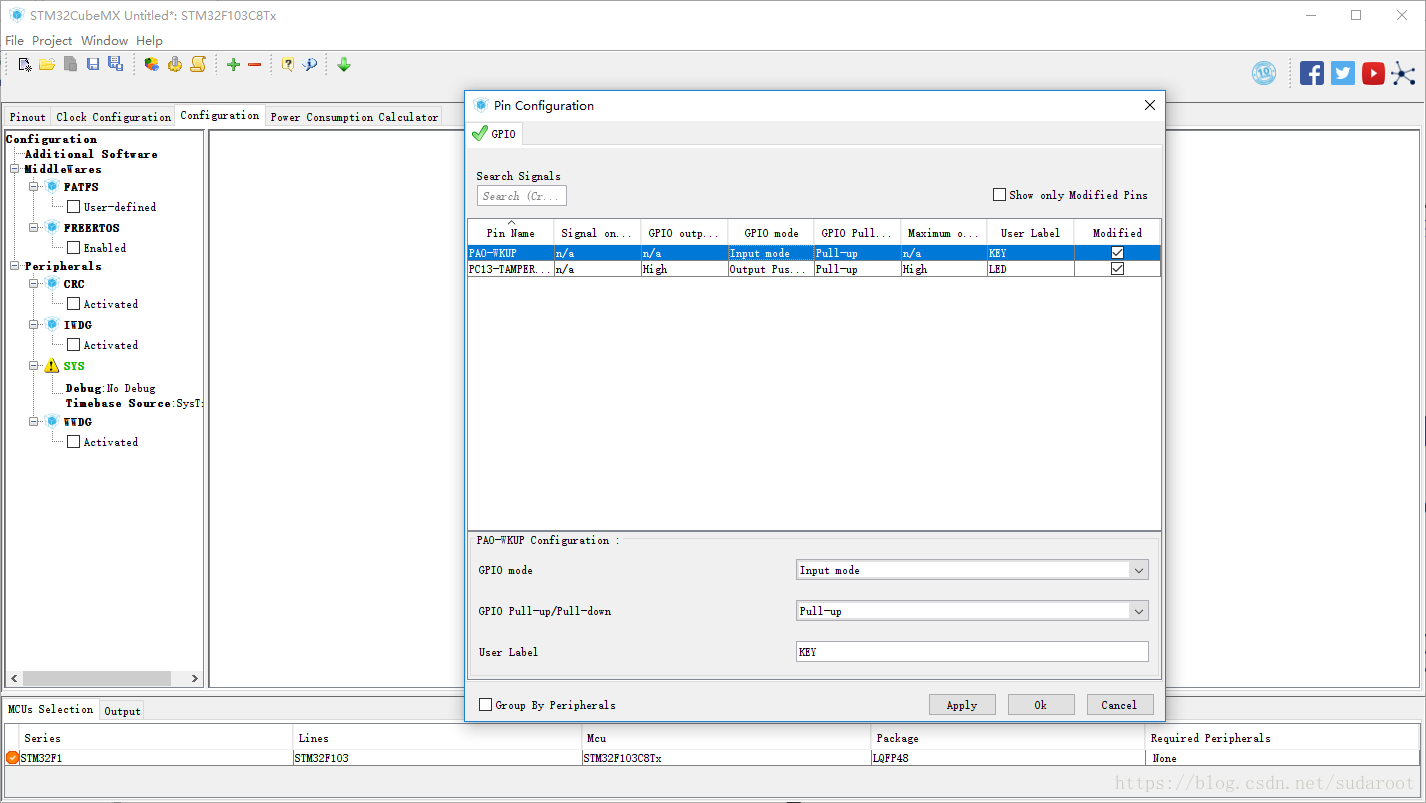Click the green plus toolbar icon
1426x803 pixels.
pyautogui.click(x=233, y=64)
